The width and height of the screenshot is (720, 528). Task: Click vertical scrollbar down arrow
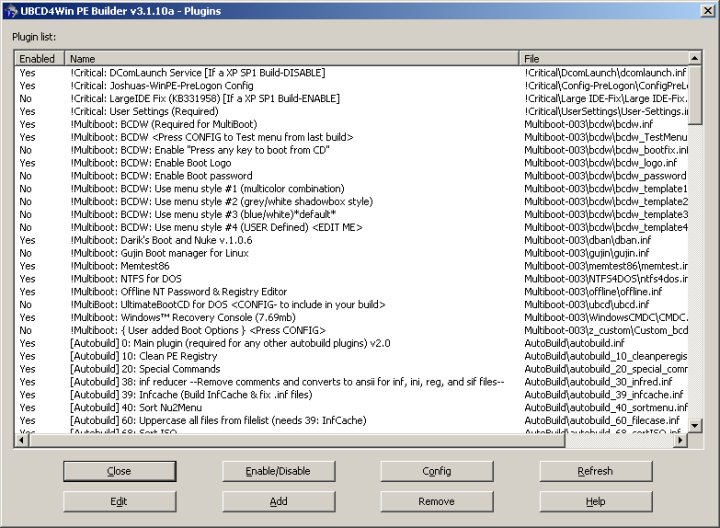[x=695, y=426]
